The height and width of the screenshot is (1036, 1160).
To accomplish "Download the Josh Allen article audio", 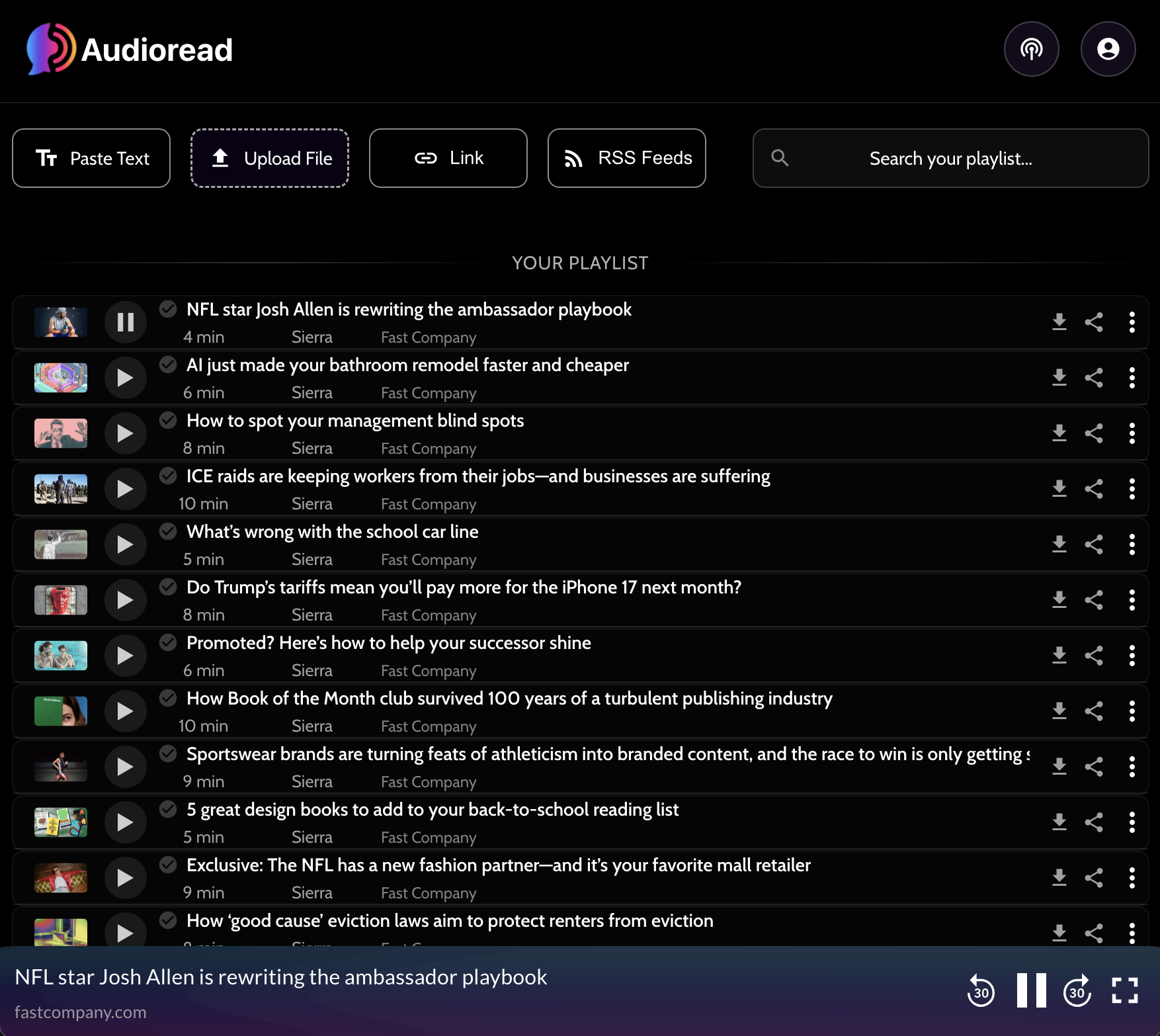I will pos(1059,322).
